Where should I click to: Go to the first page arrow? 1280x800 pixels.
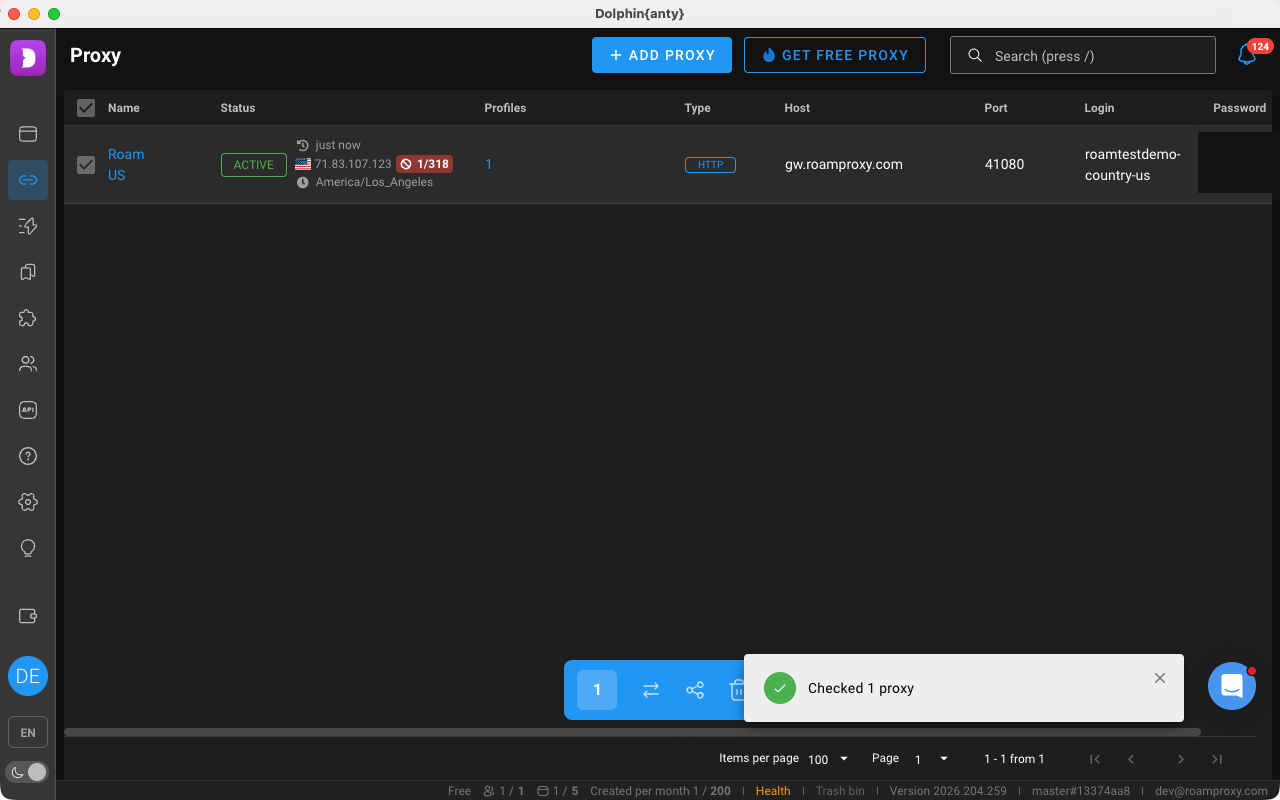coord(1095,759)
